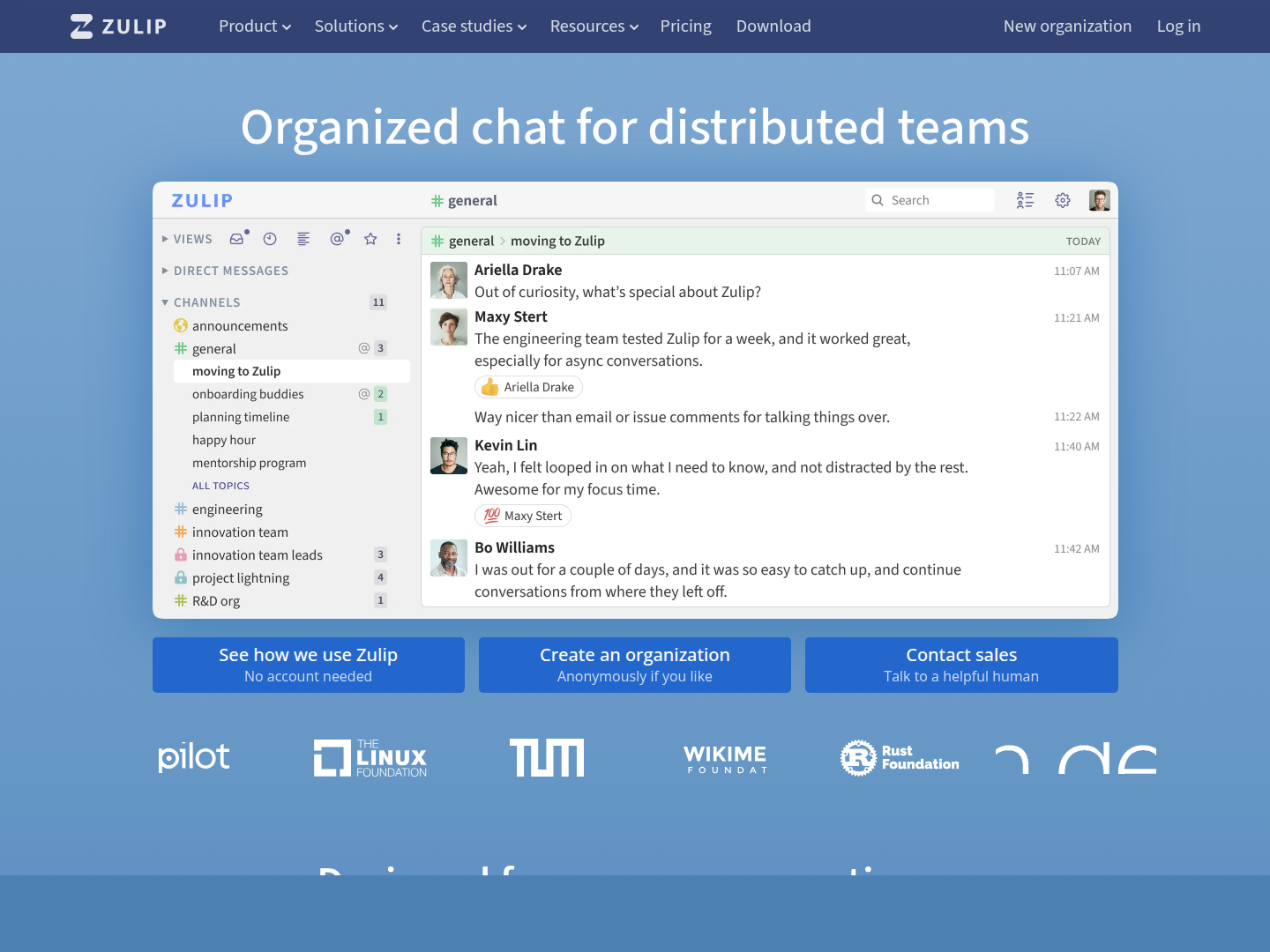Click the search magnifier icon
1270x952 pixels.
(x=878, y=200)
